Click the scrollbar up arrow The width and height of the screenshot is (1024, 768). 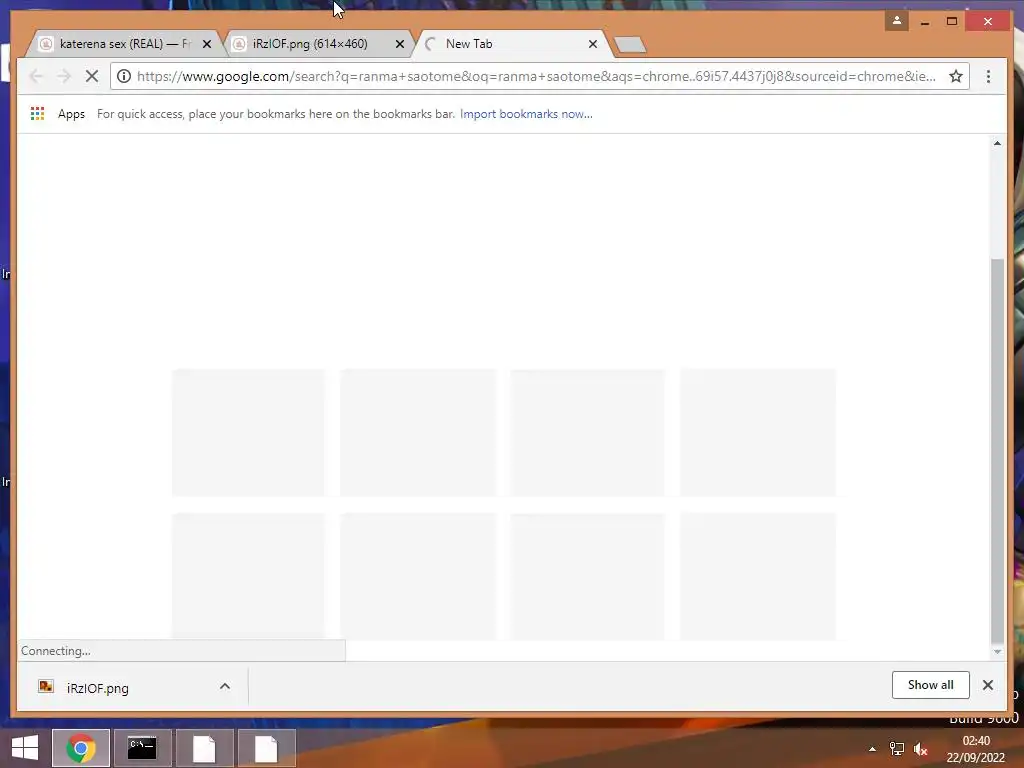(x=997, y=143)
